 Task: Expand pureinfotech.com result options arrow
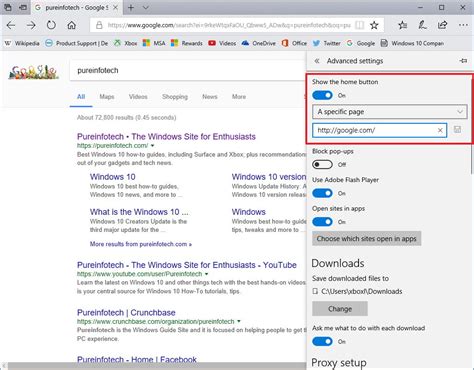tap(153, 146)
